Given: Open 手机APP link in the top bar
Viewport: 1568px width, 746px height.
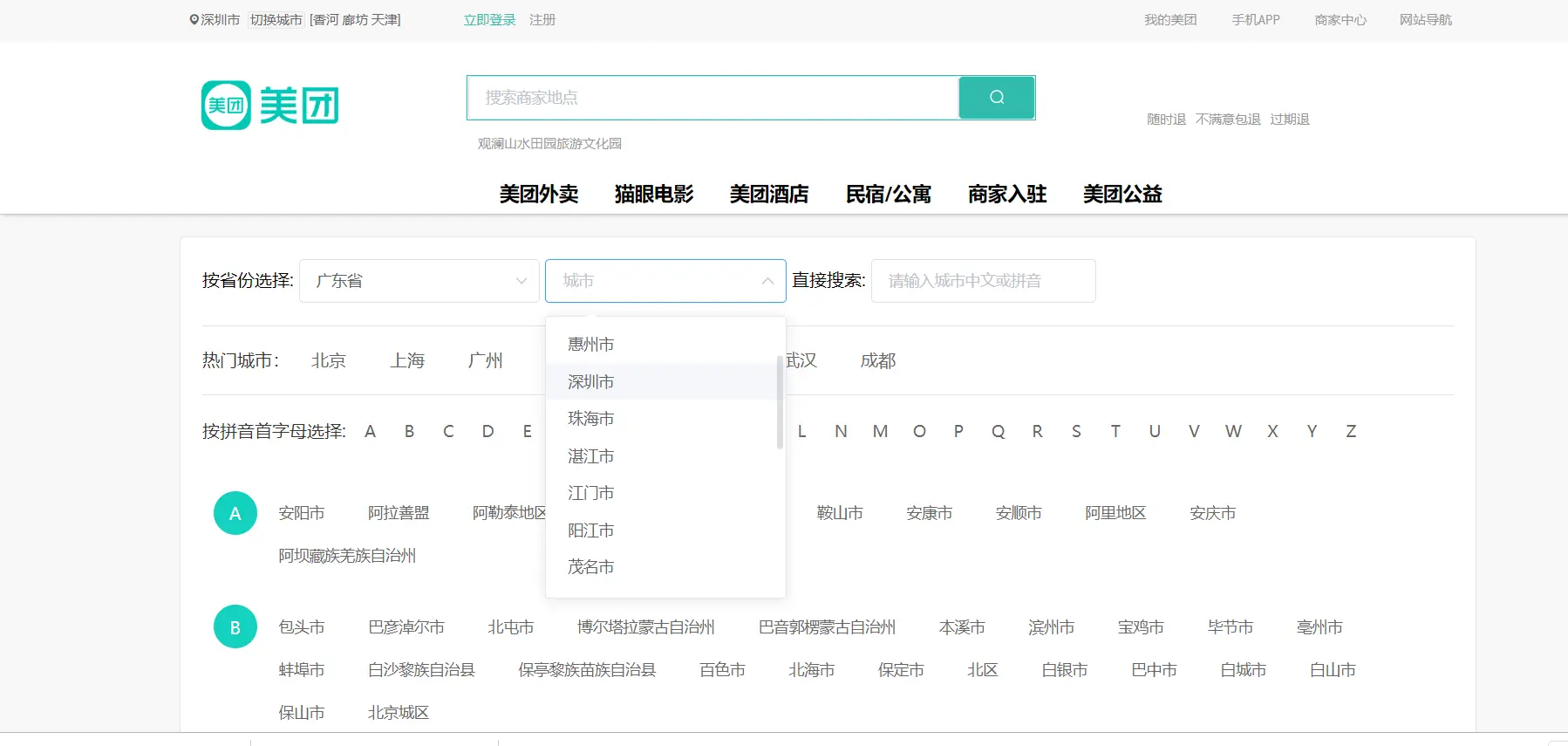Looking at the screenshot, I should click(x=1256, y=20).
